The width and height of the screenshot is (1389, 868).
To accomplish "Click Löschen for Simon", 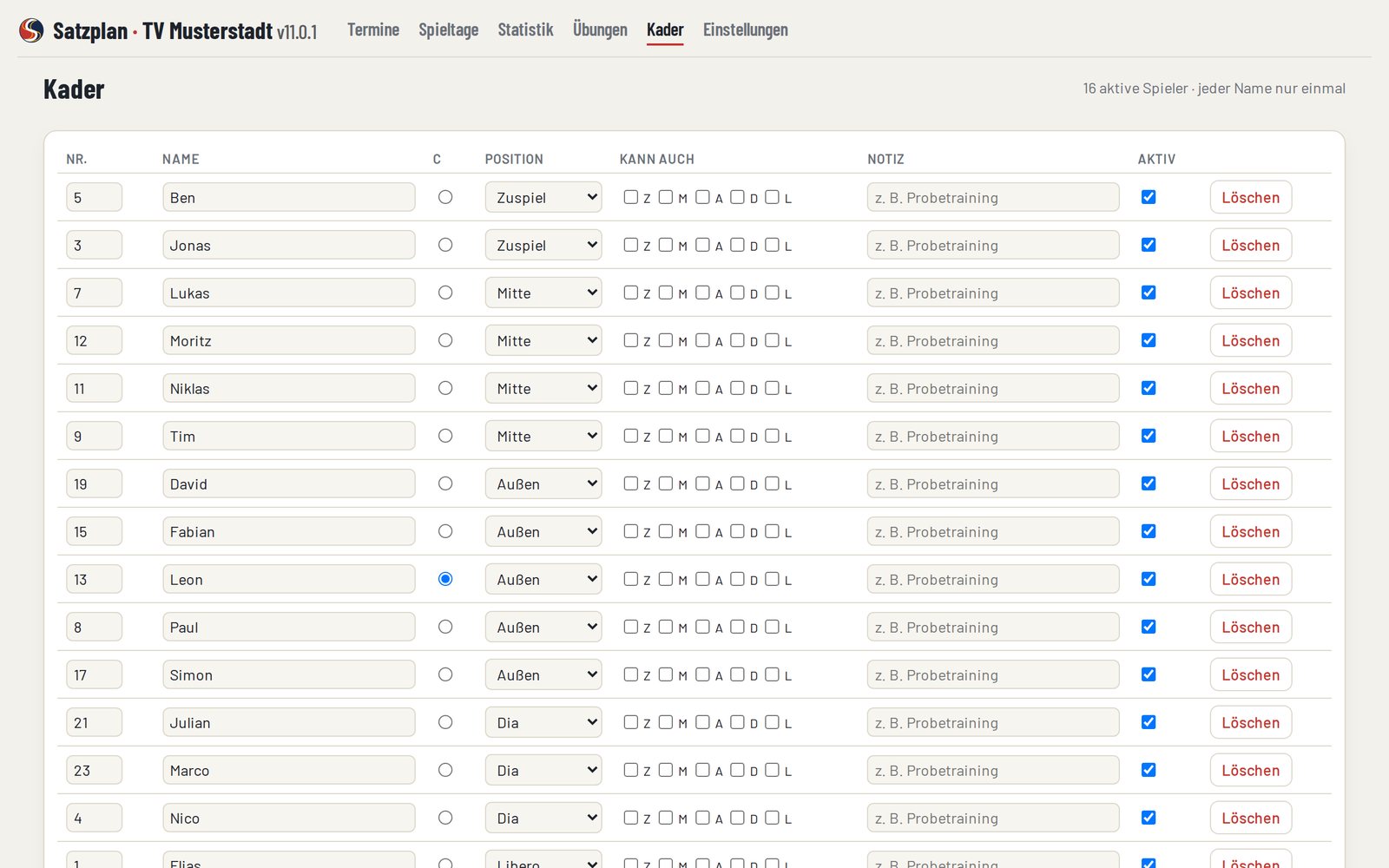I will 1251,674.
